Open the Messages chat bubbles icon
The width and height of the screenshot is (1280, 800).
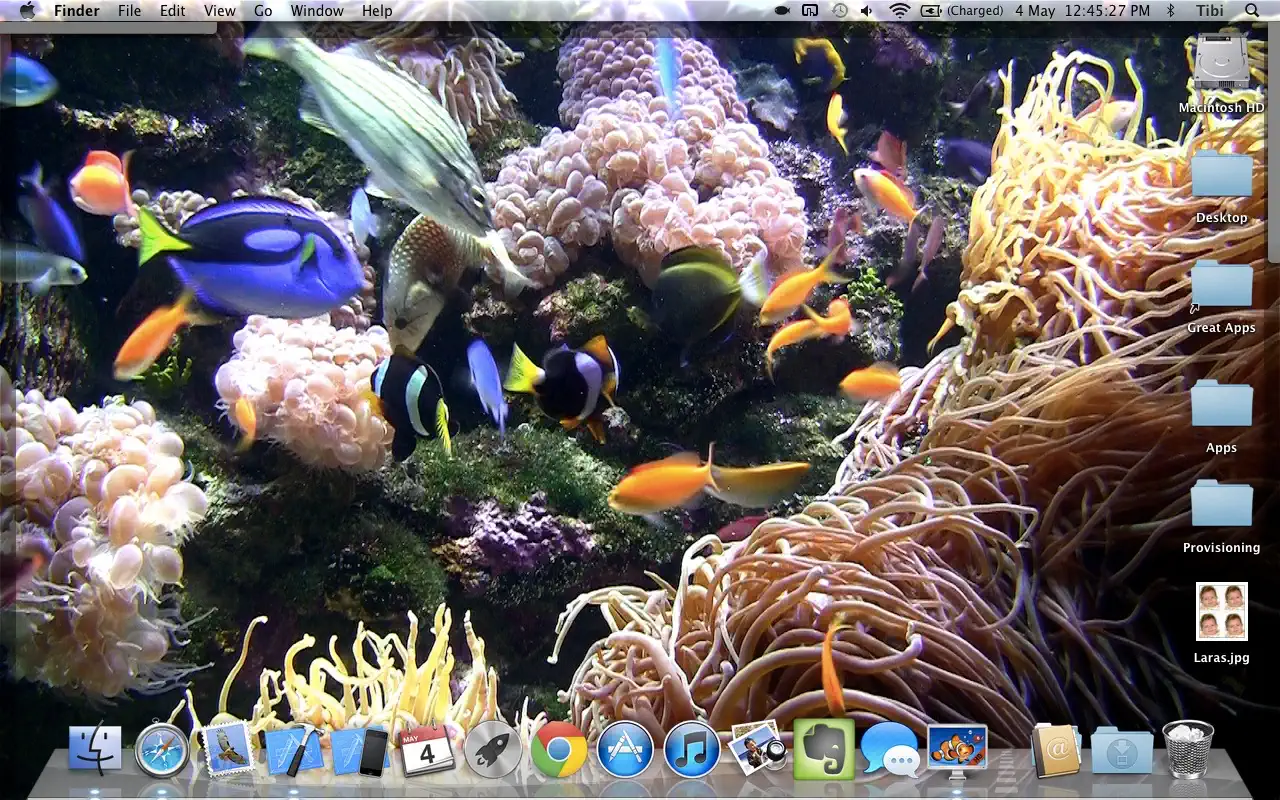tap(889, 750)
